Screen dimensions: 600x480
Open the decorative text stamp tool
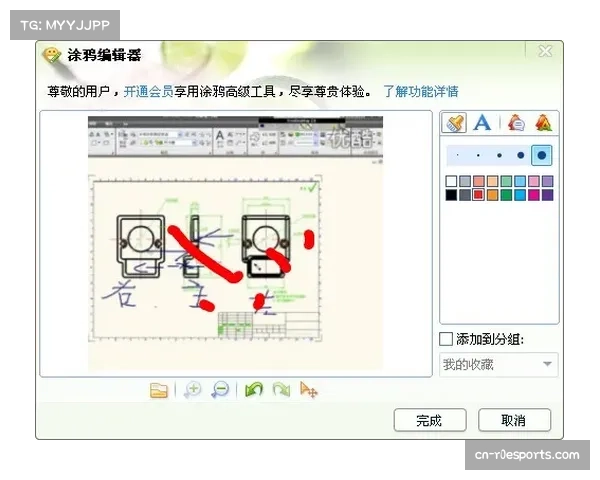click(544, 123)
